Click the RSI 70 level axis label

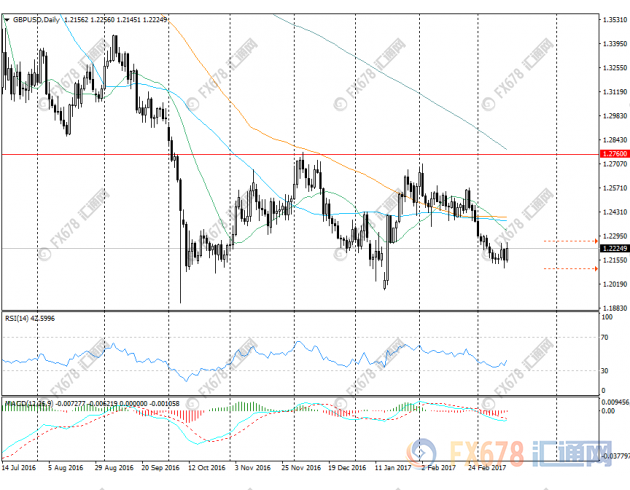(606, 338)
